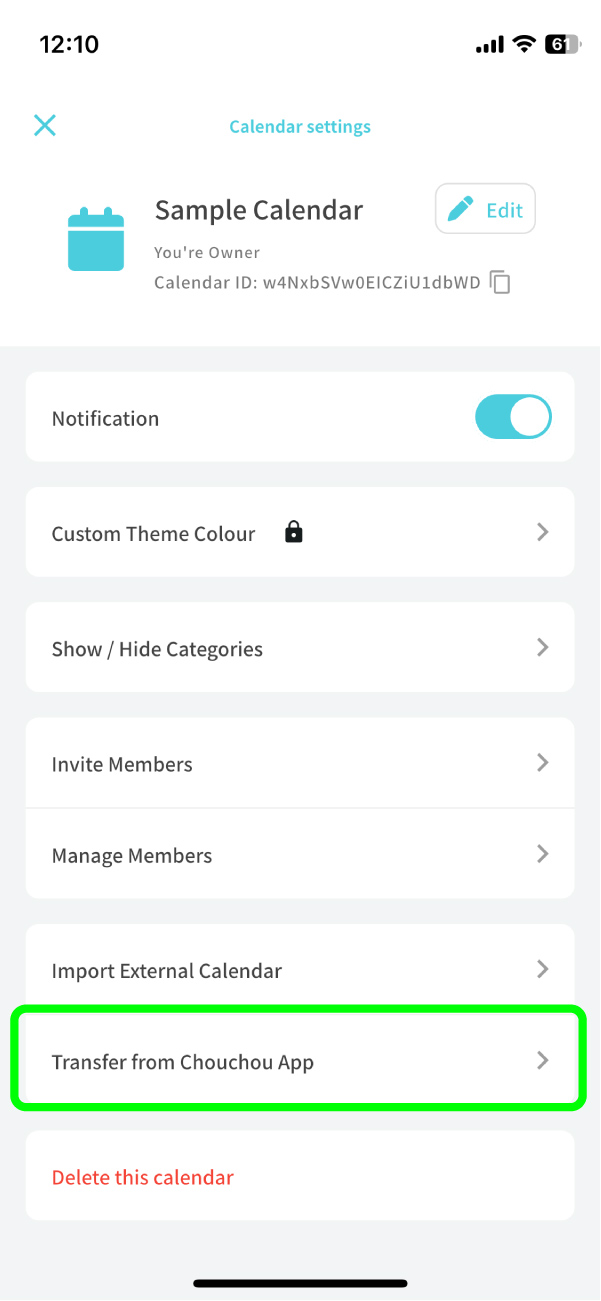
Task: Tap Delete this calendar
Action: (x=143, y=1177)
